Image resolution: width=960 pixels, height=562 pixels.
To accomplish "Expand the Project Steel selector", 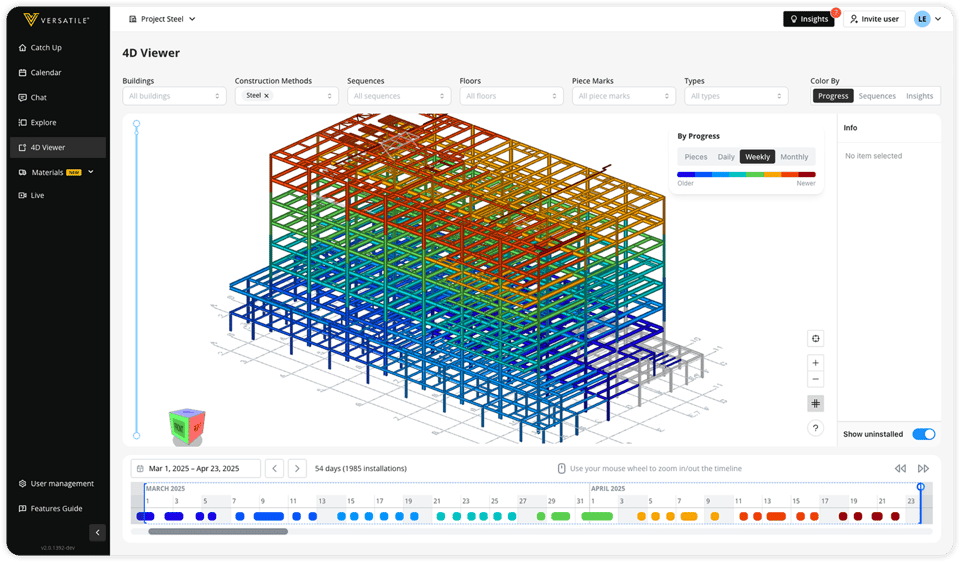I will tap(163, 19).
